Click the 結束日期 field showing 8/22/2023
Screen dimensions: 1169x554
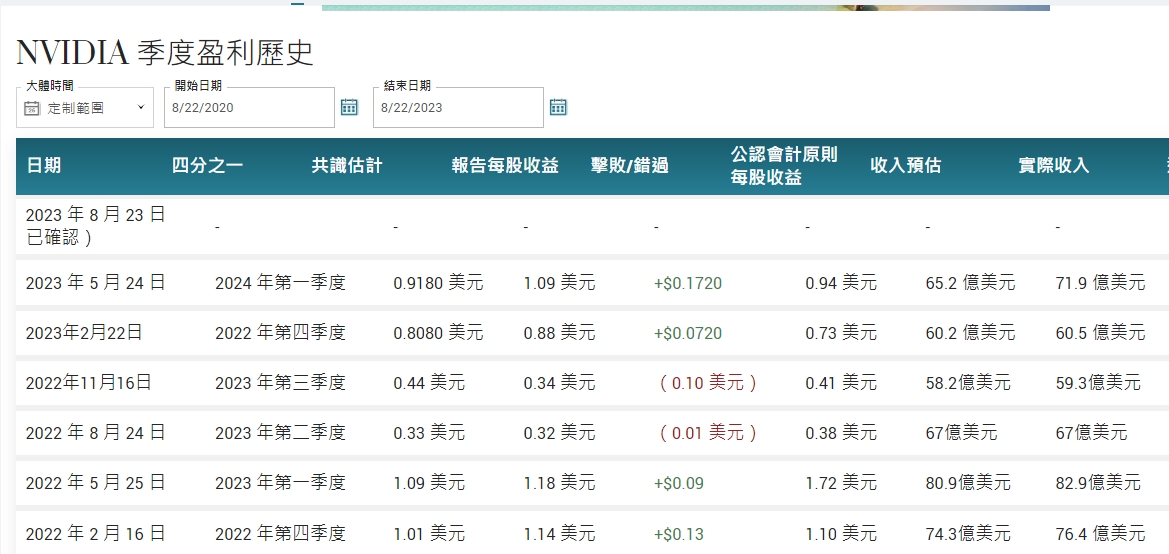[x=459, y=107]
